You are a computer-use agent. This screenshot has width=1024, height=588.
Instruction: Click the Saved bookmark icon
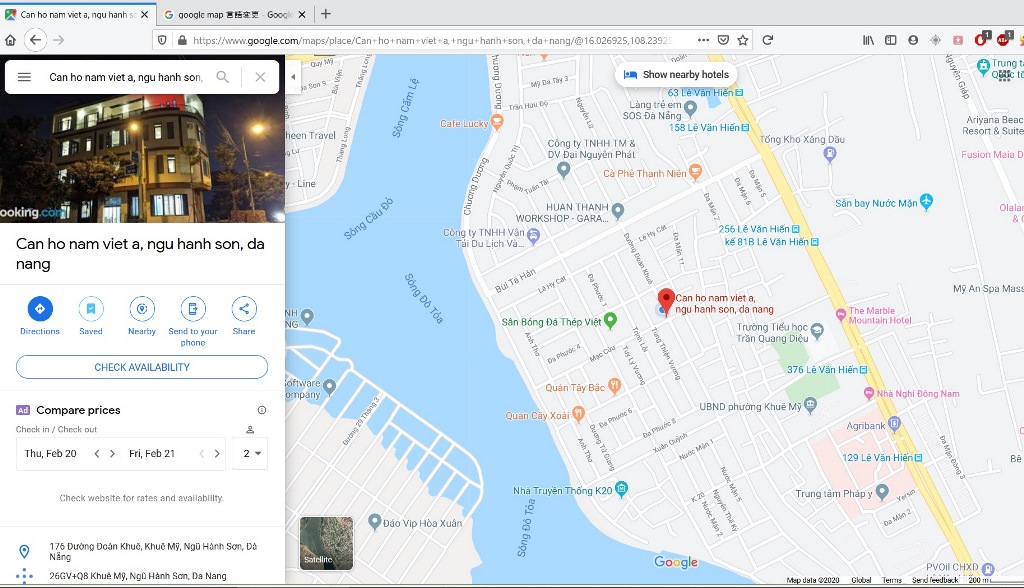91,309
